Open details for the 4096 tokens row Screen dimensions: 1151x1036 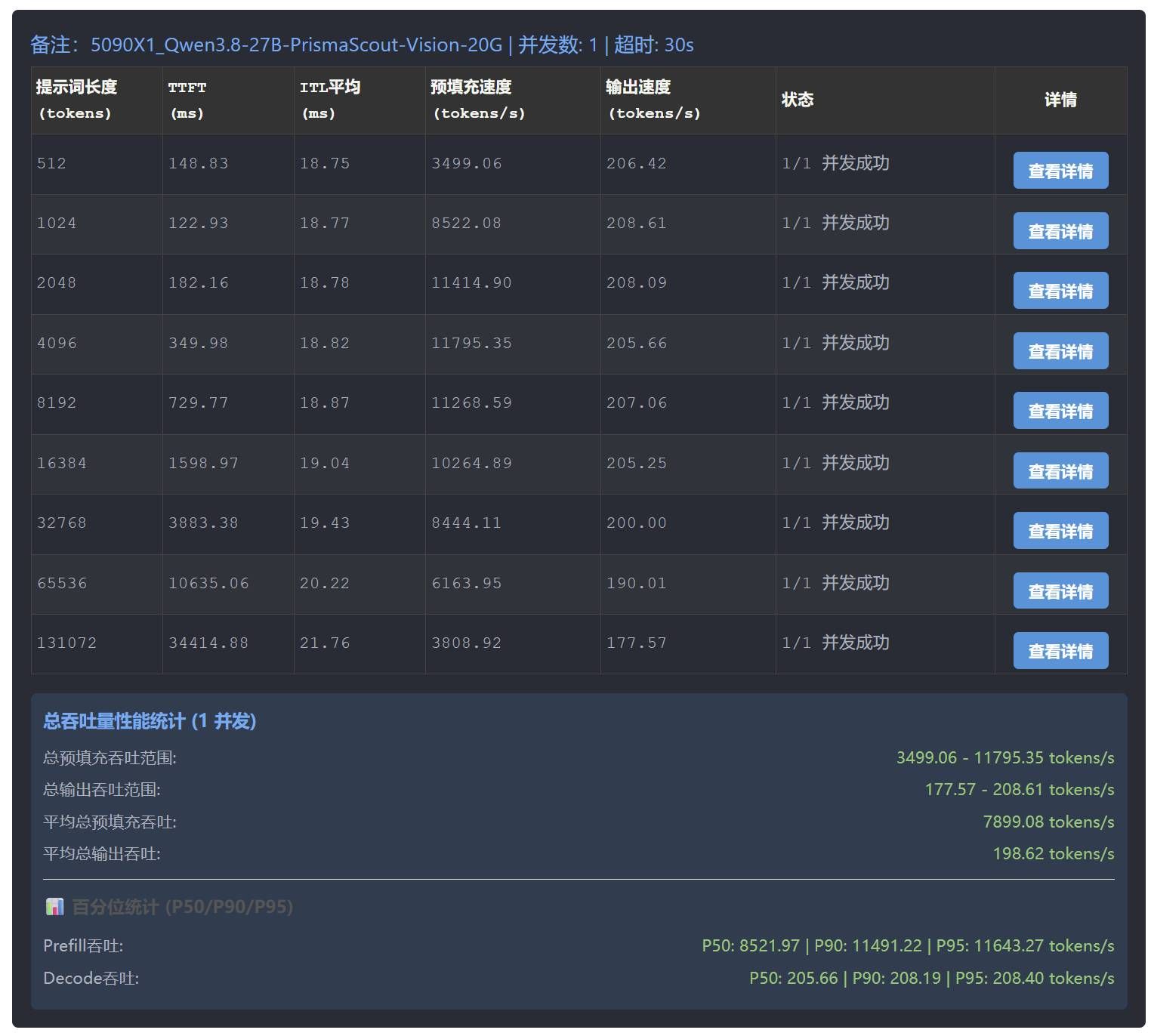pyautogui.click(x=1060, y=351)
